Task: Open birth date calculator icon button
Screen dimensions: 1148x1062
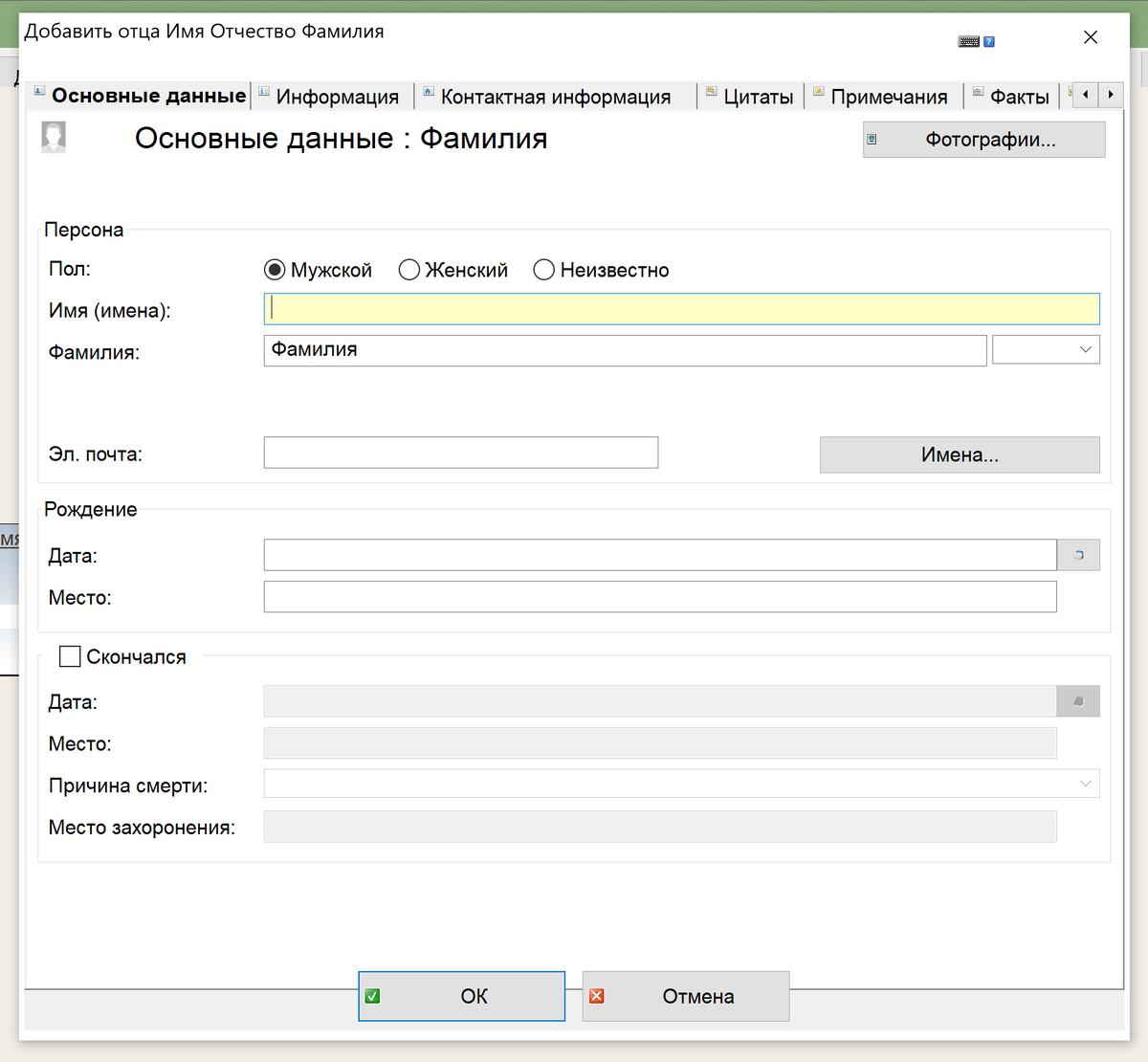Action: [1078, 555]
